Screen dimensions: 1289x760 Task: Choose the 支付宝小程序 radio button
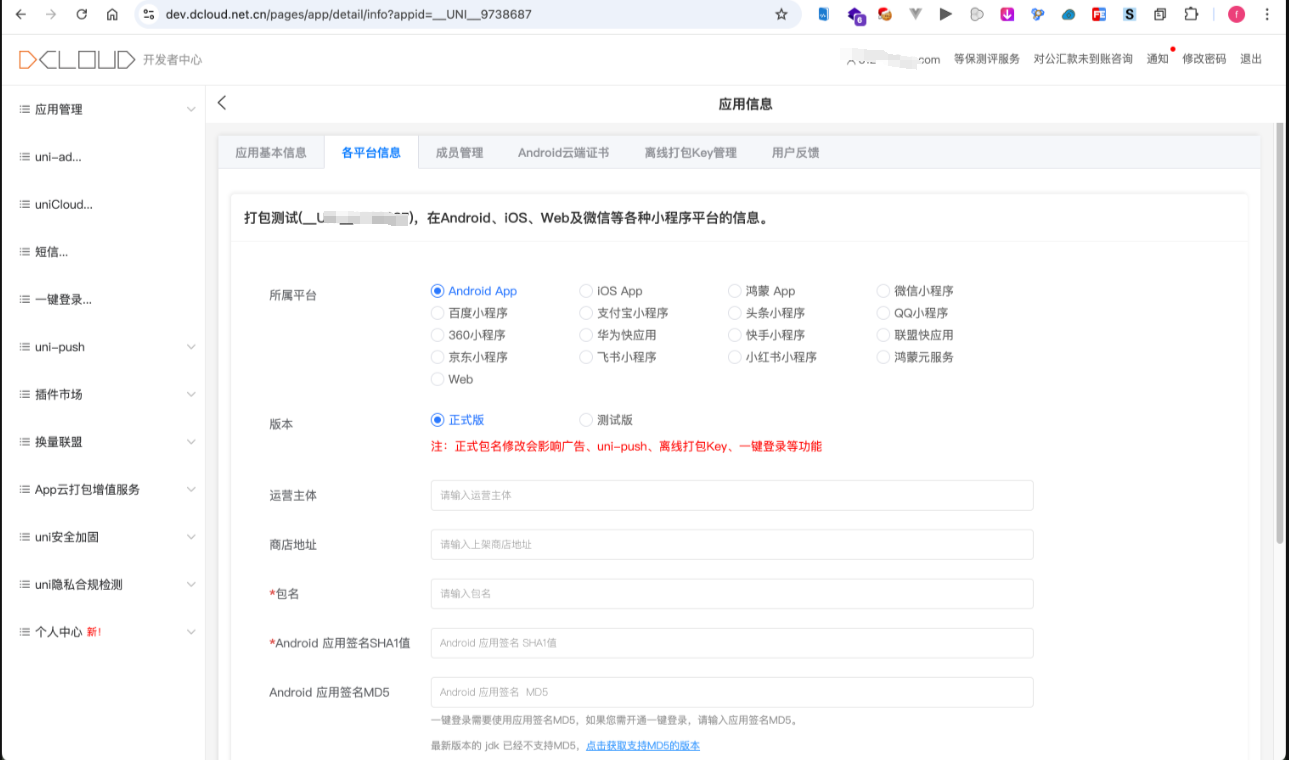pos(586,313)
